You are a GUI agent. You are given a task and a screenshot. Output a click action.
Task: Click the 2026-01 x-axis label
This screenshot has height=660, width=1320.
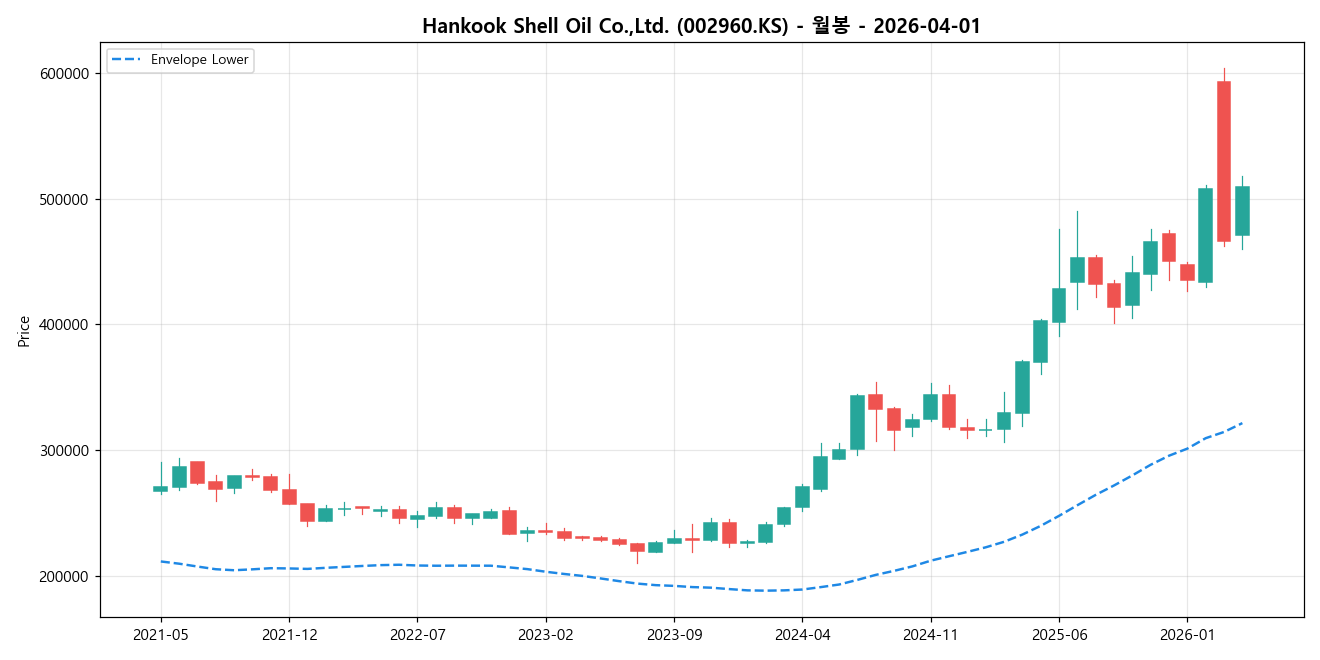click(1187, 634)
